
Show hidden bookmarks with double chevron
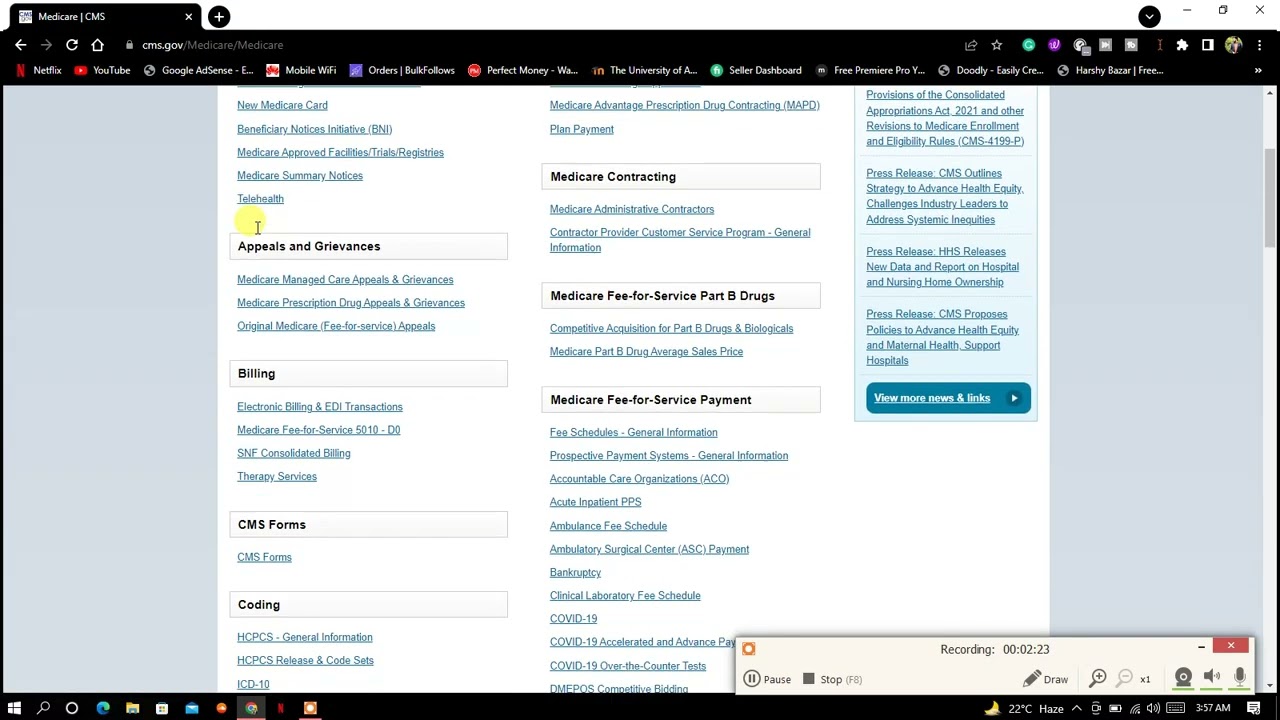click(x=1258, y=70)
